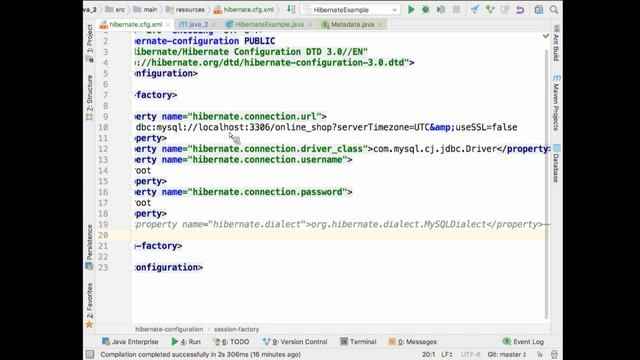Open the Terminal tool window

(x=358, y=342)
